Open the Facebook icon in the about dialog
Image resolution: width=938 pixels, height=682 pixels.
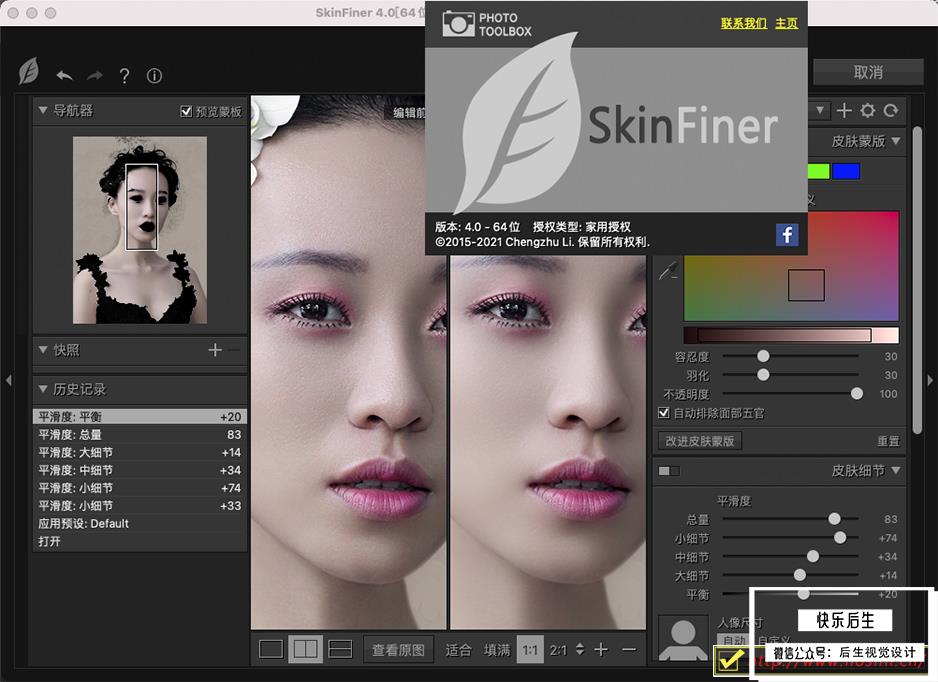pos(787,235)
